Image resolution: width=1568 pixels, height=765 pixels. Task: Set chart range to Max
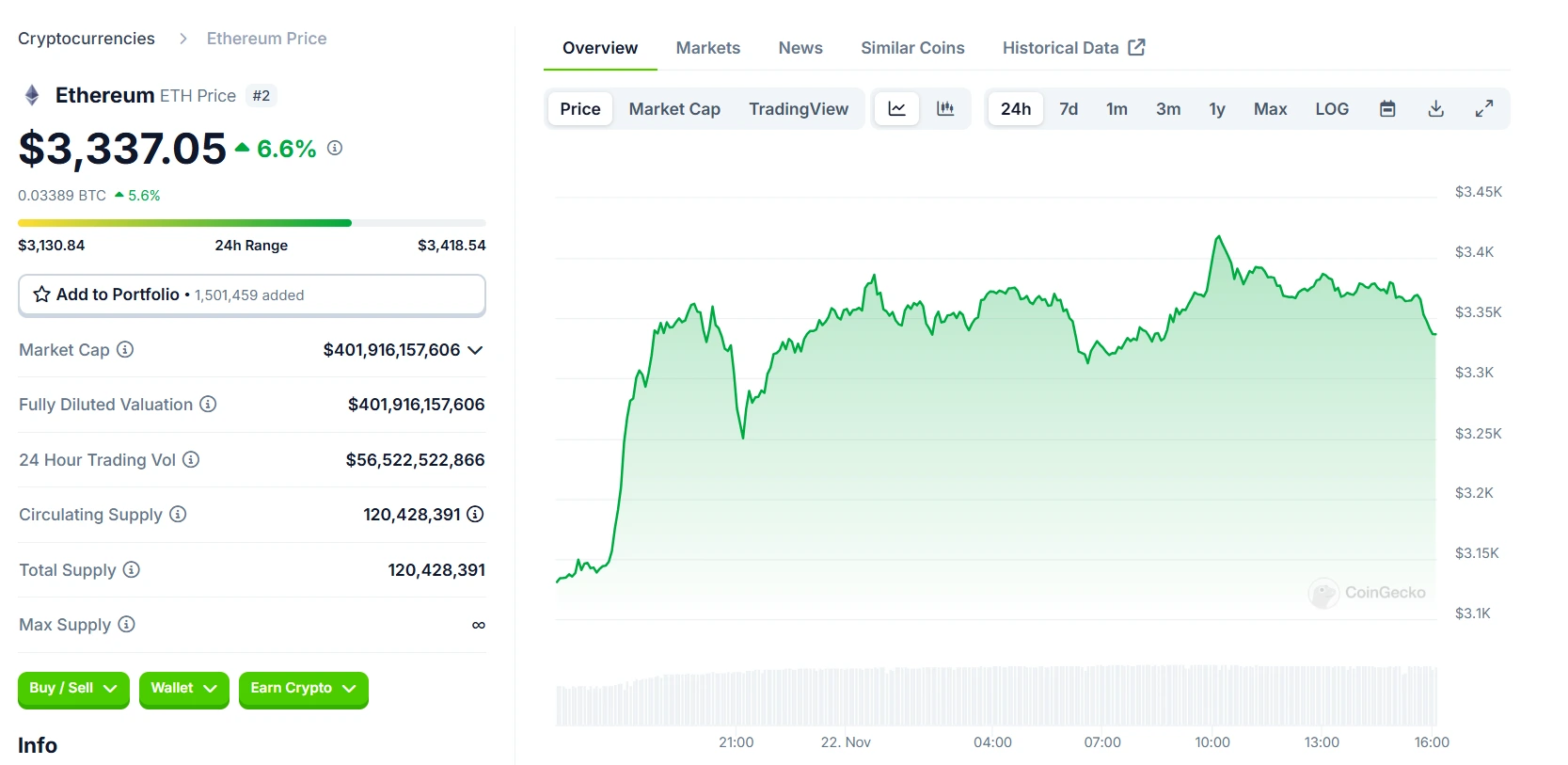click(x=1270, y=109)
